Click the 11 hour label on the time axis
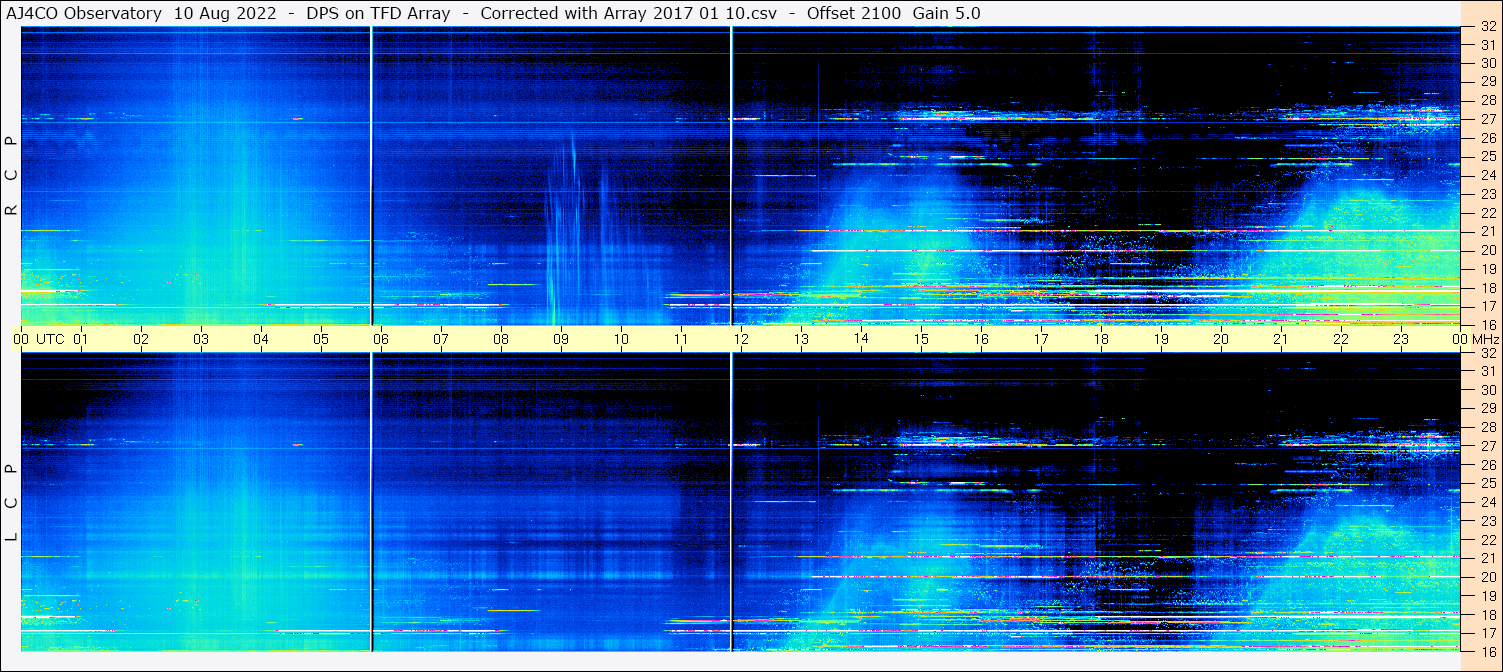 (x=681, y=339)
